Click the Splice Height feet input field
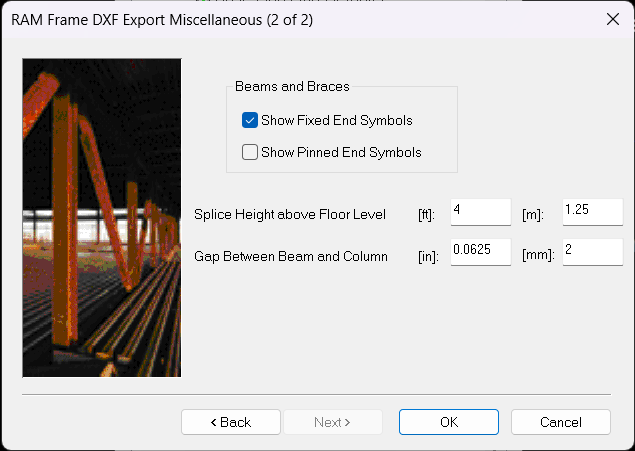Viewport: 635px width, 451px height. 480,212
